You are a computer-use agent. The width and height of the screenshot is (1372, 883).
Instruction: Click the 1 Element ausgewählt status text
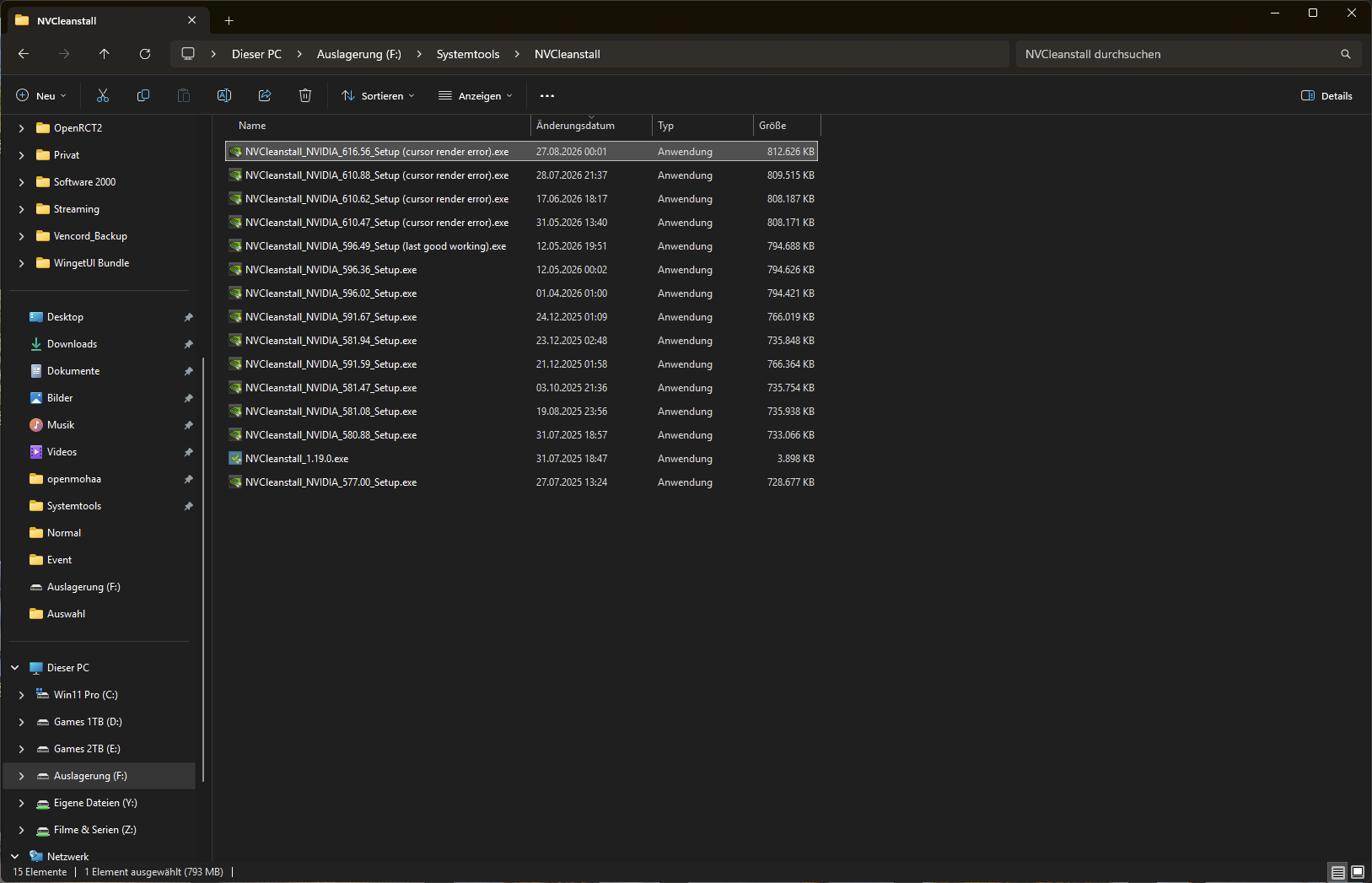click(x=153, y=872)
